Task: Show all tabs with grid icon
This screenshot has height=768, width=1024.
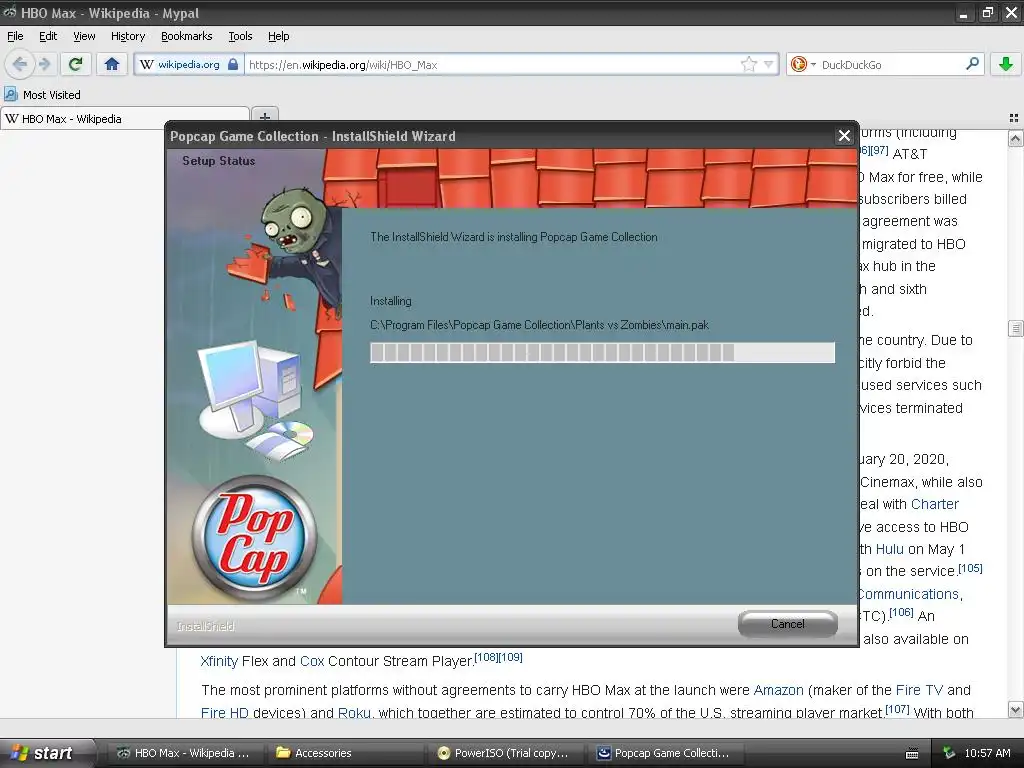Action: 1014,118
